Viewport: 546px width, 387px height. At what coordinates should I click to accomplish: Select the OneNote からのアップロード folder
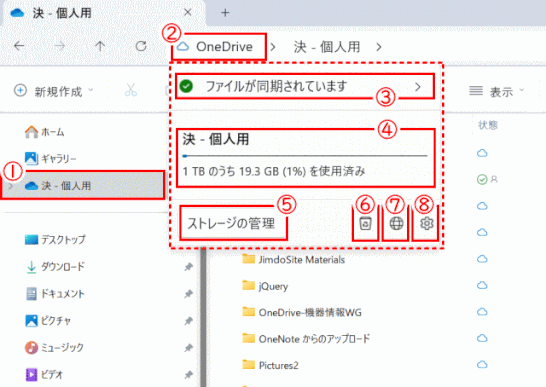(306, 339)
